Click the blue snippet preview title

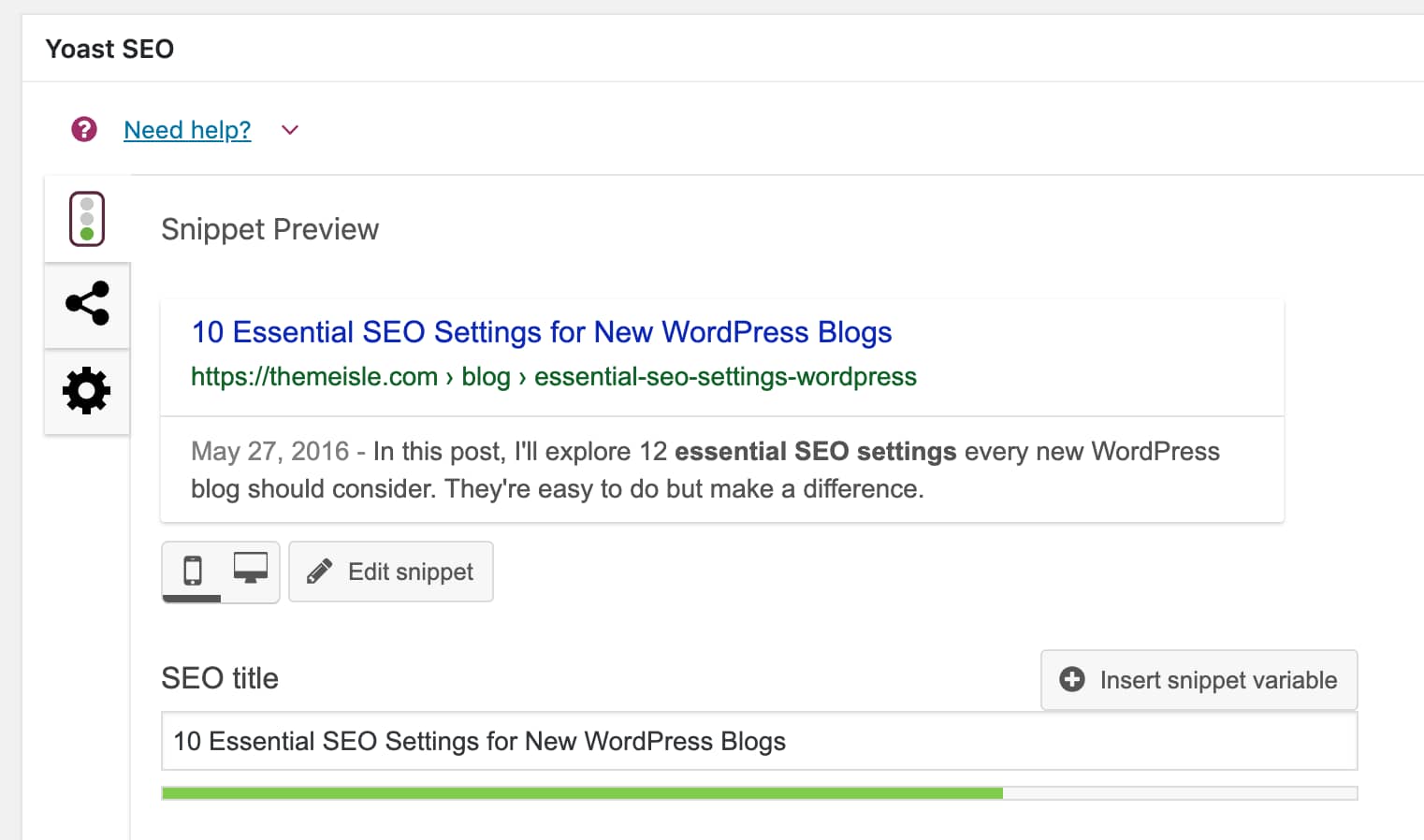[541, 332]
